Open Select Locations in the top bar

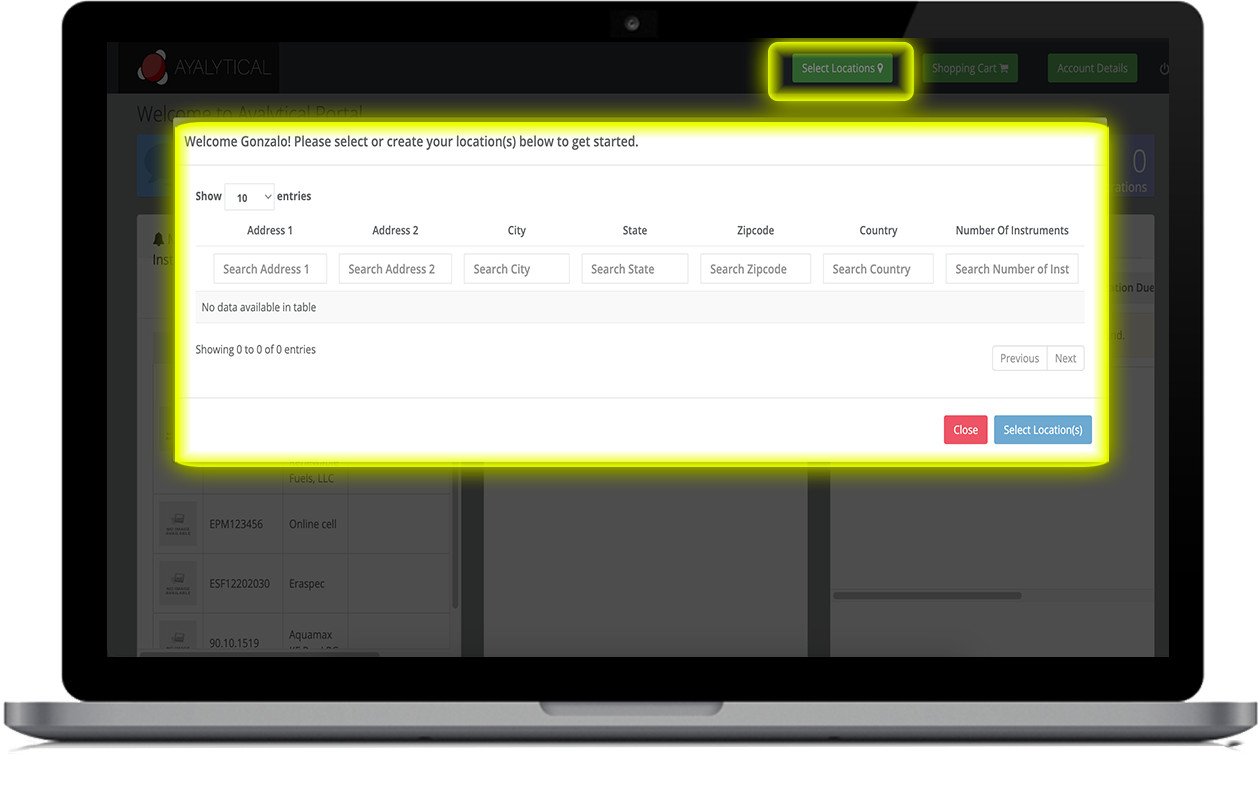tap(841, 68)
